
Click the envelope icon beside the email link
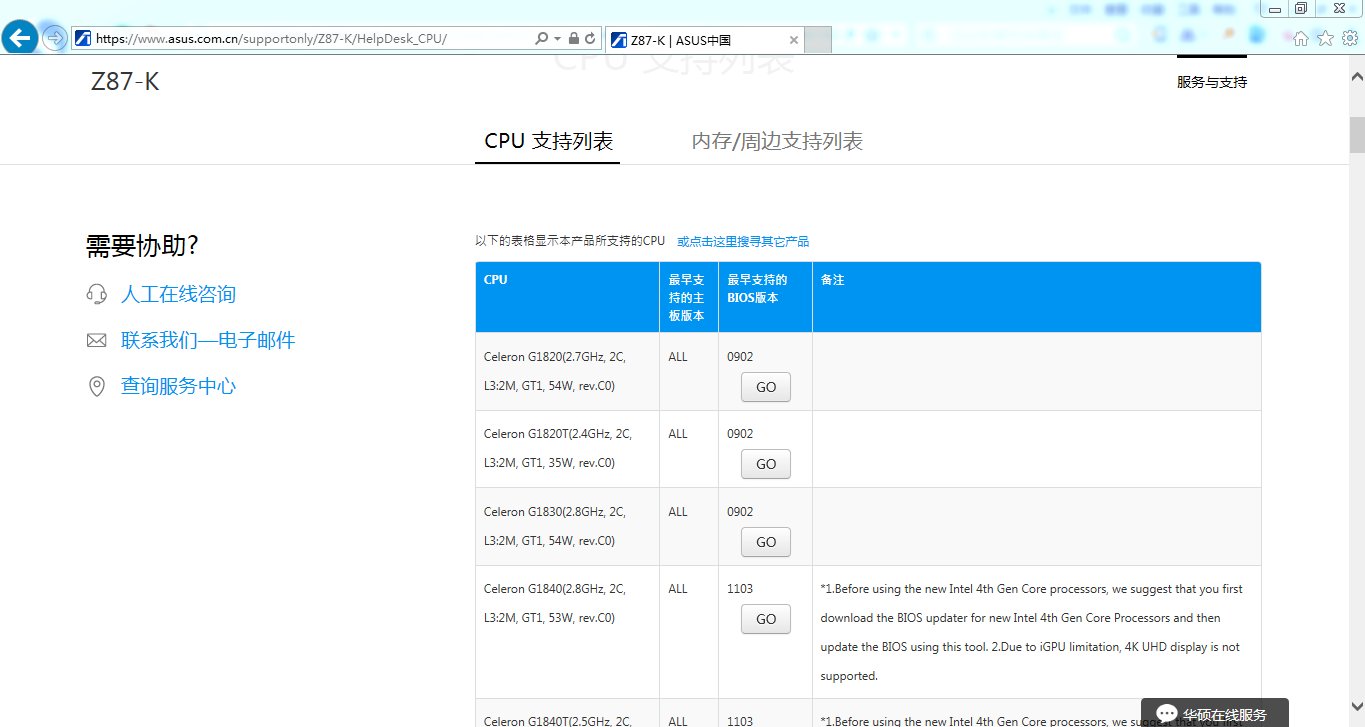point(96,340)
